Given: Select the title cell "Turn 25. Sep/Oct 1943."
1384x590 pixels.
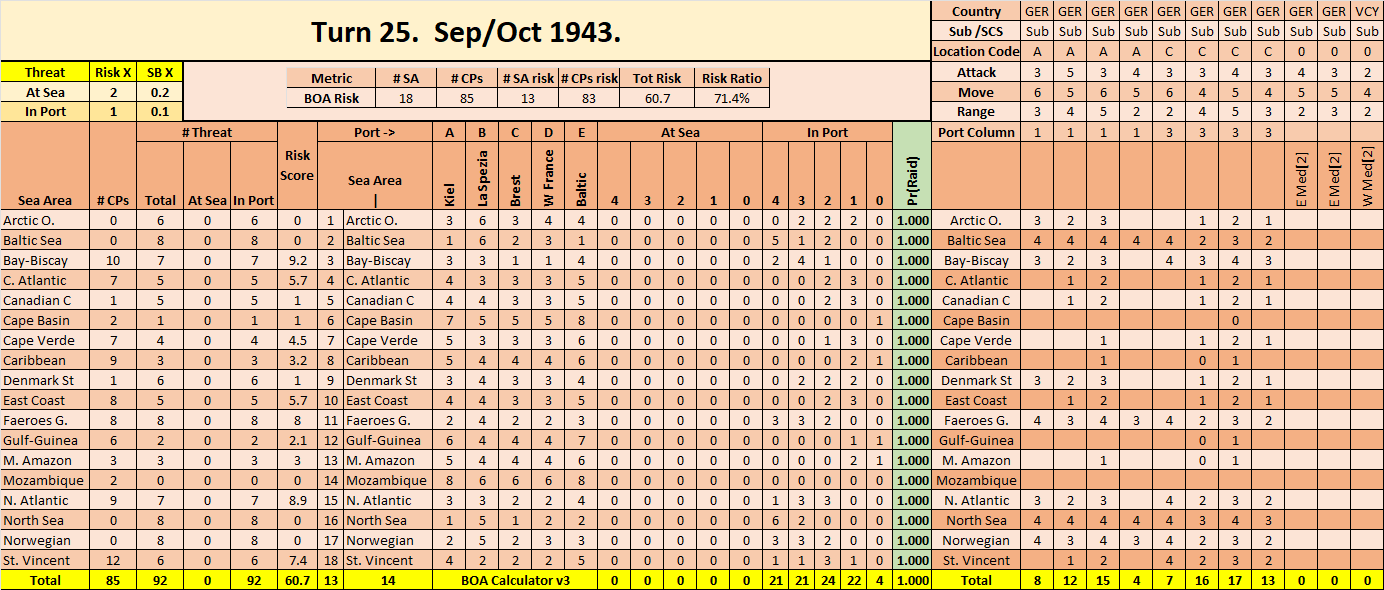Looking at the screenshot, I should pyautogui.click(x=465, y=31).
